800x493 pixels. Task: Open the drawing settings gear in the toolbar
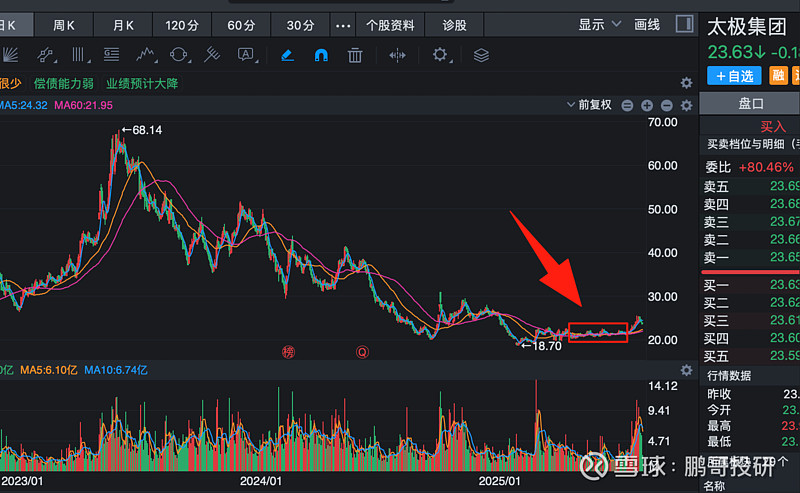441,55
